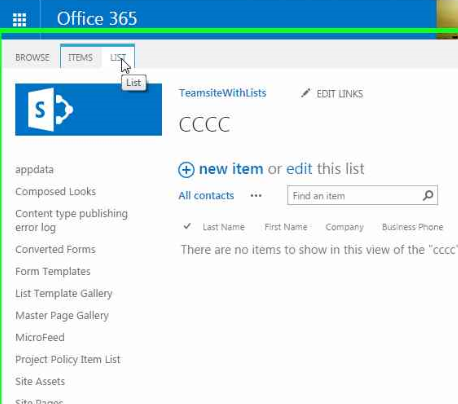Open the TeamsiteWithLists site link
The image size is (458, 404).
223,93
